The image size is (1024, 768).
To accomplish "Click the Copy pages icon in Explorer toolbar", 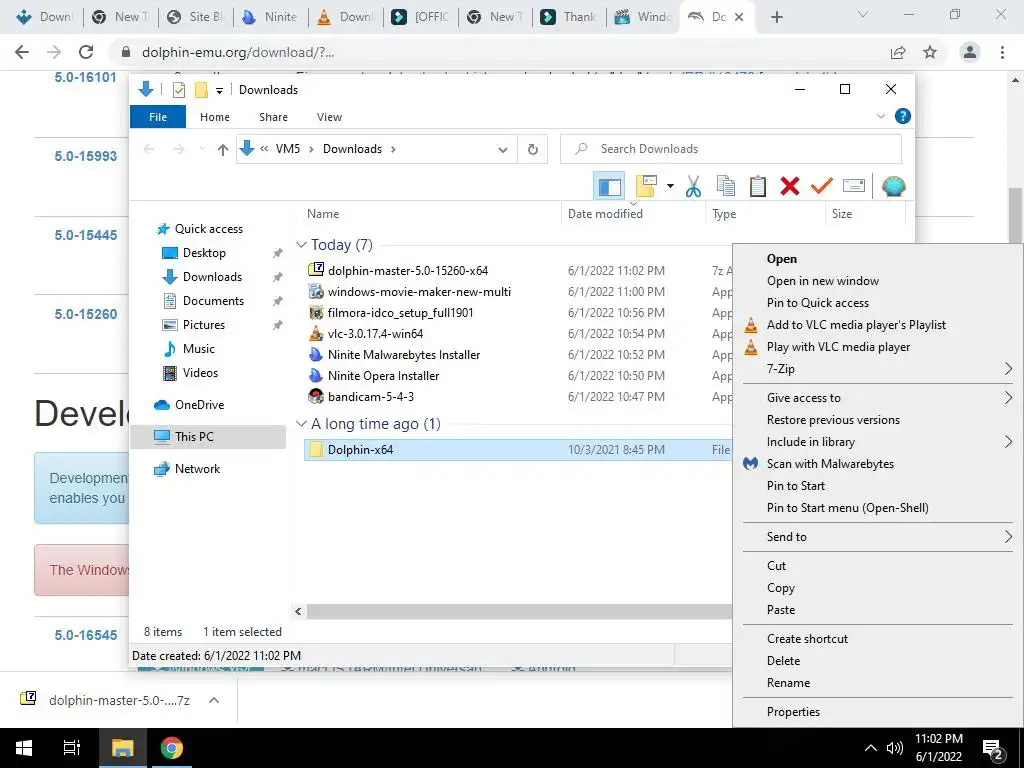I will (x=726, y=187).
